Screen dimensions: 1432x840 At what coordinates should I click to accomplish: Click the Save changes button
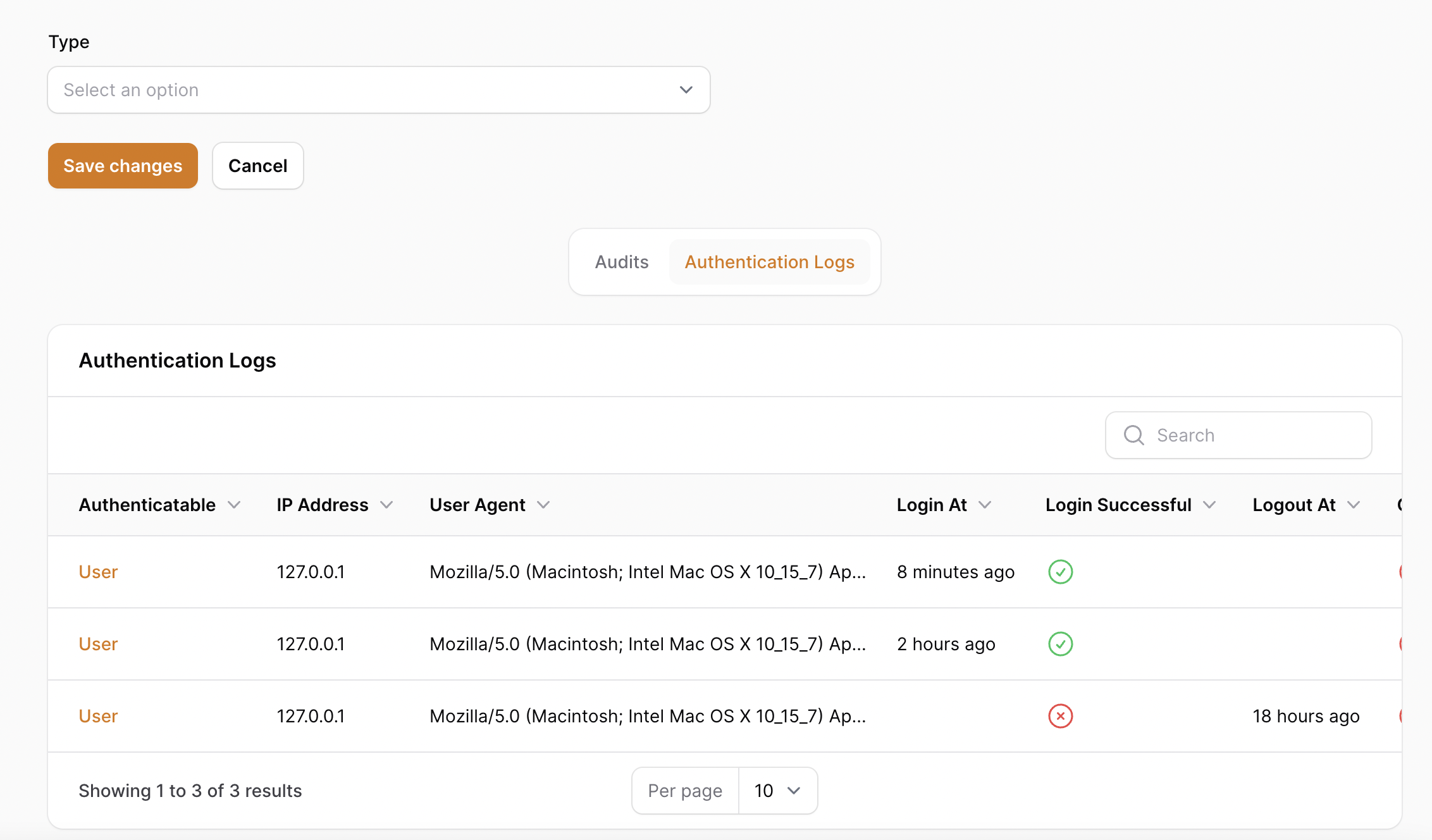(x=123, y=166)
